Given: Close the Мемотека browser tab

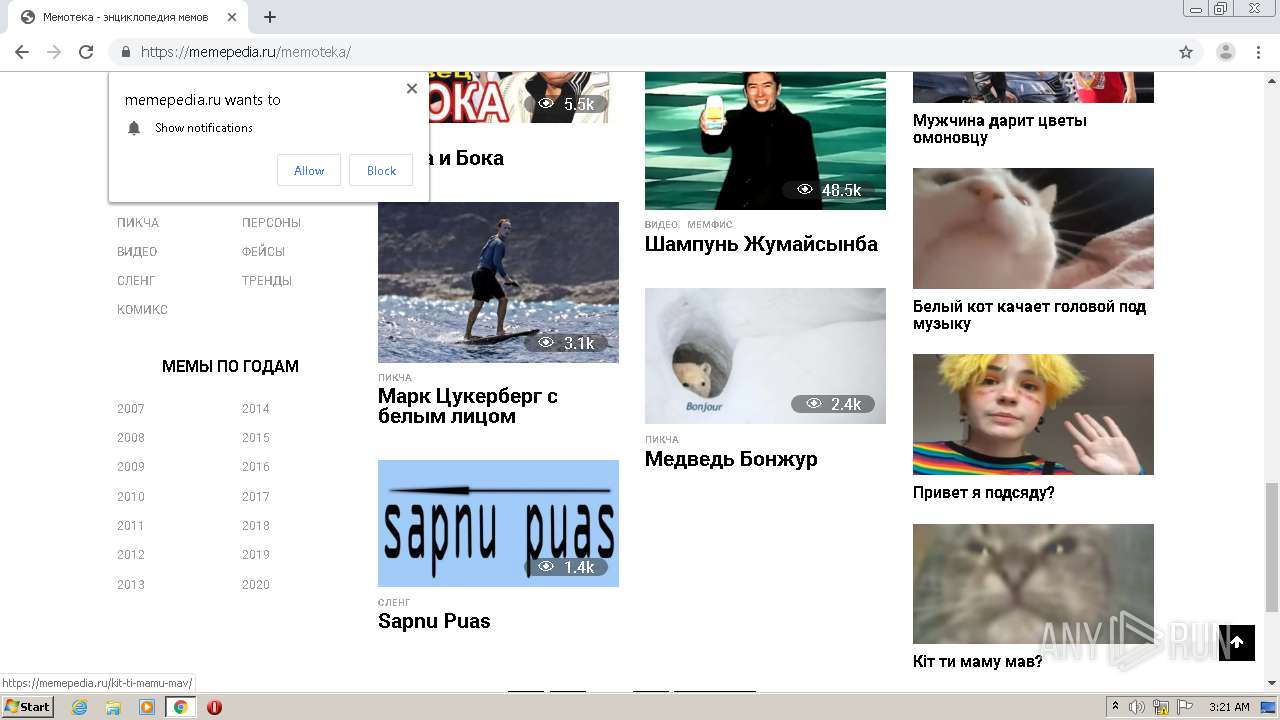Looking at the screenshot, I should 233,17.
